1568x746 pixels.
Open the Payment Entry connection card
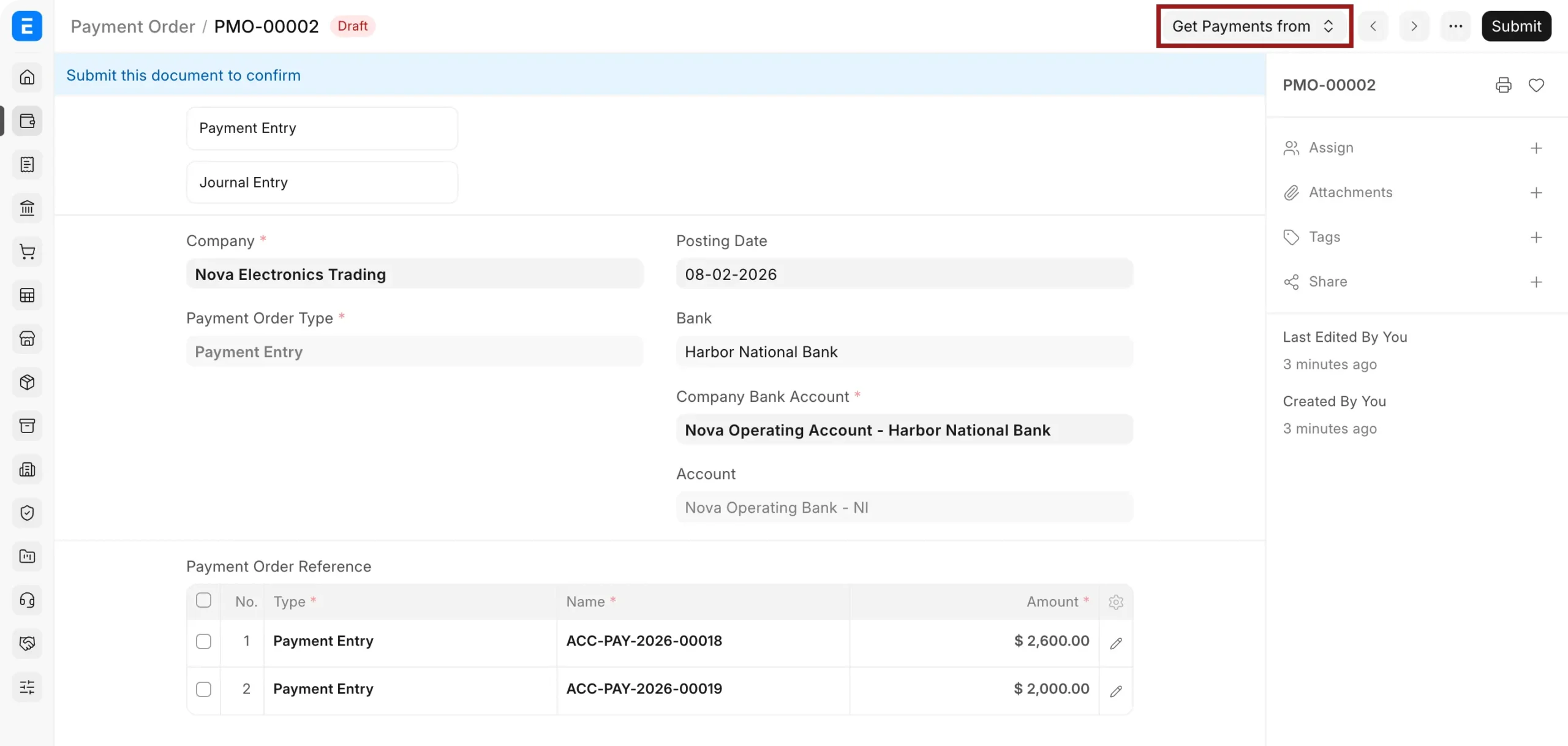pos(322,128)
